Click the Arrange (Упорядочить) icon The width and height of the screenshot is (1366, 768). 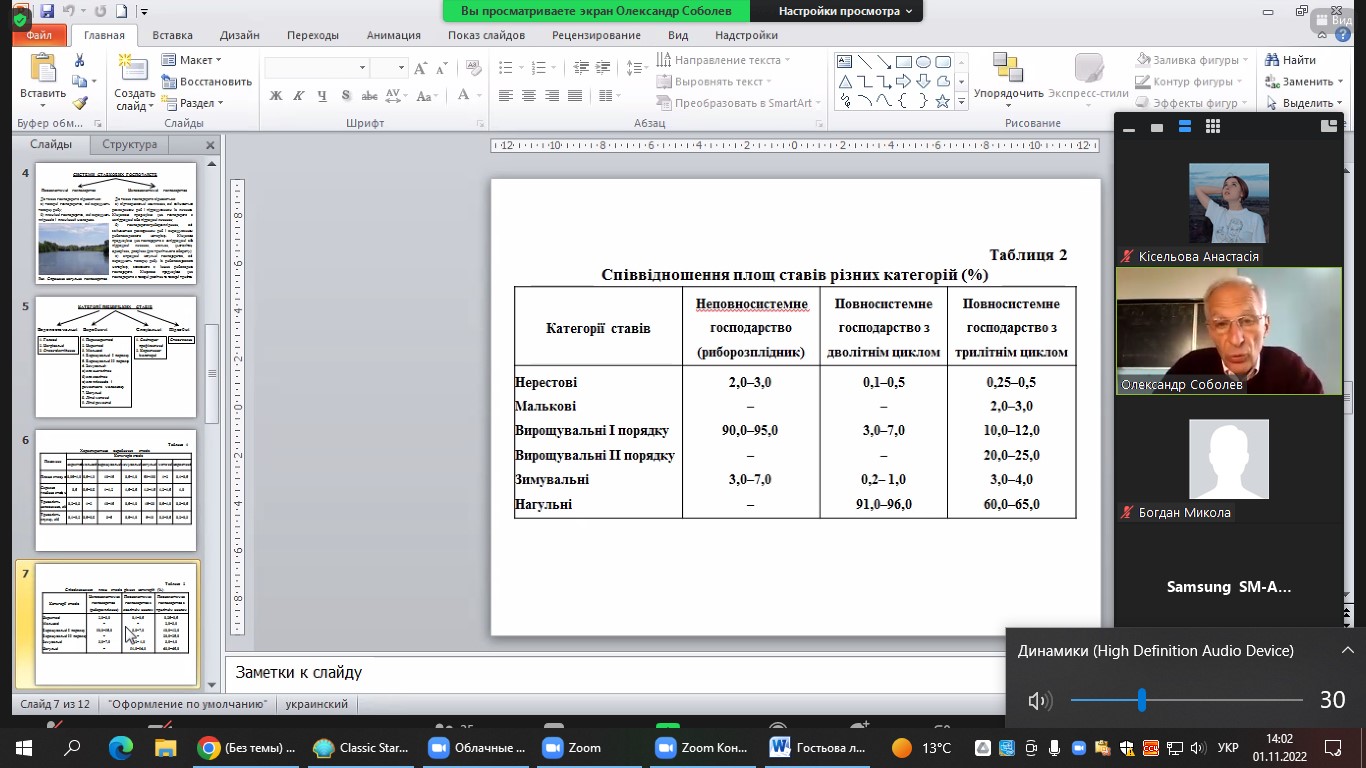coord(1008,70)
